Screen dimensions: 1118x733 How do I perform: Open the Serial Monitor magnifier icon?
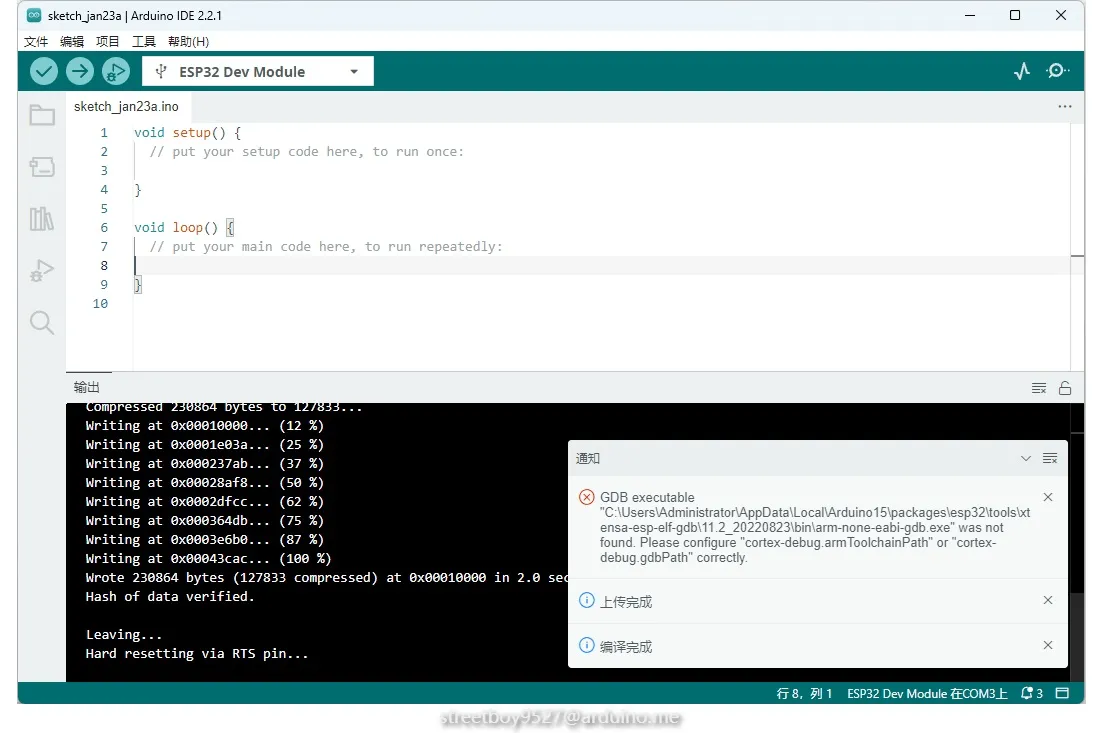[x=1058, y=71]
